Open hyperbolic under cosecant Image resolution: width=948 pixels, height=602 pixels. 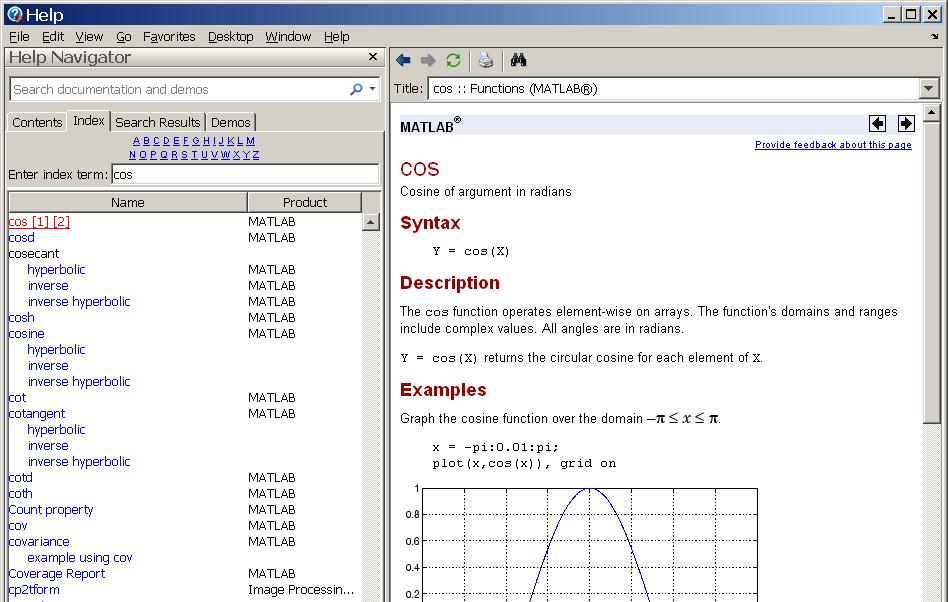point(56,270)
